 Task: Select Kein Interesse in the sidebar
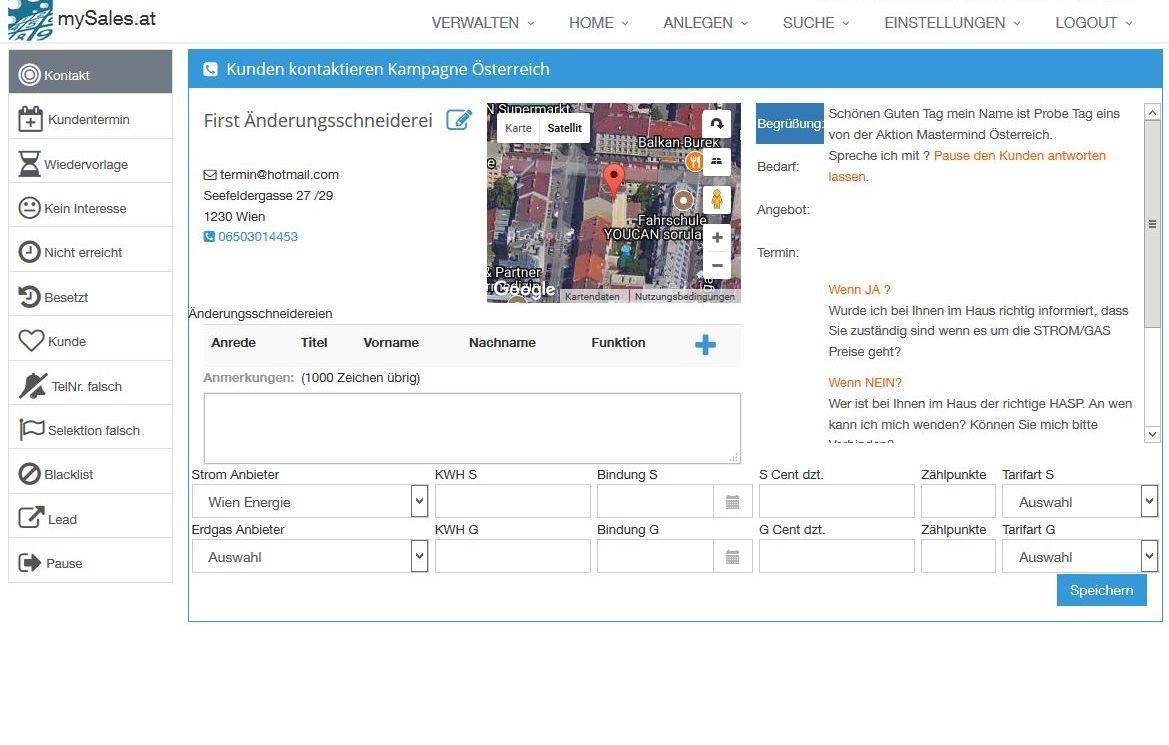85,209
